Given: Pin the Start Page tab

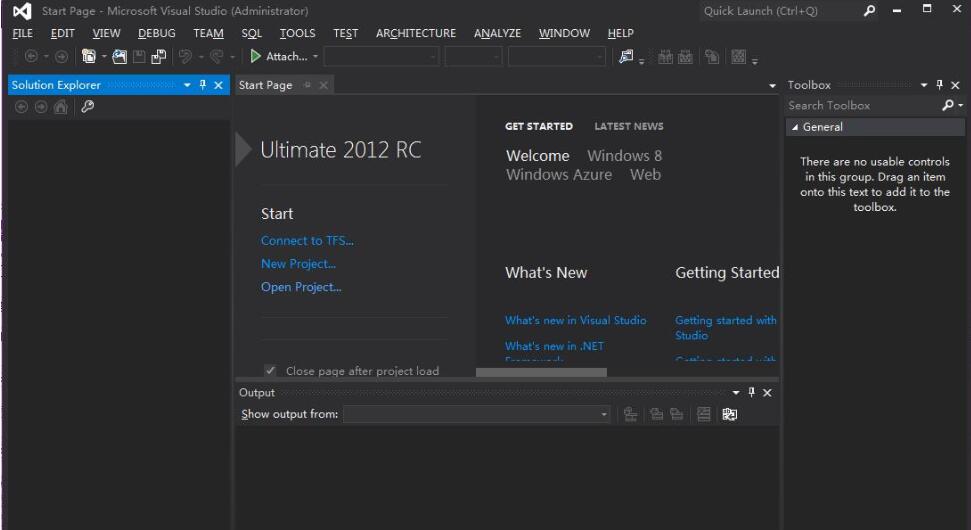Looking at the screenshot, I should tap(308, 85).
